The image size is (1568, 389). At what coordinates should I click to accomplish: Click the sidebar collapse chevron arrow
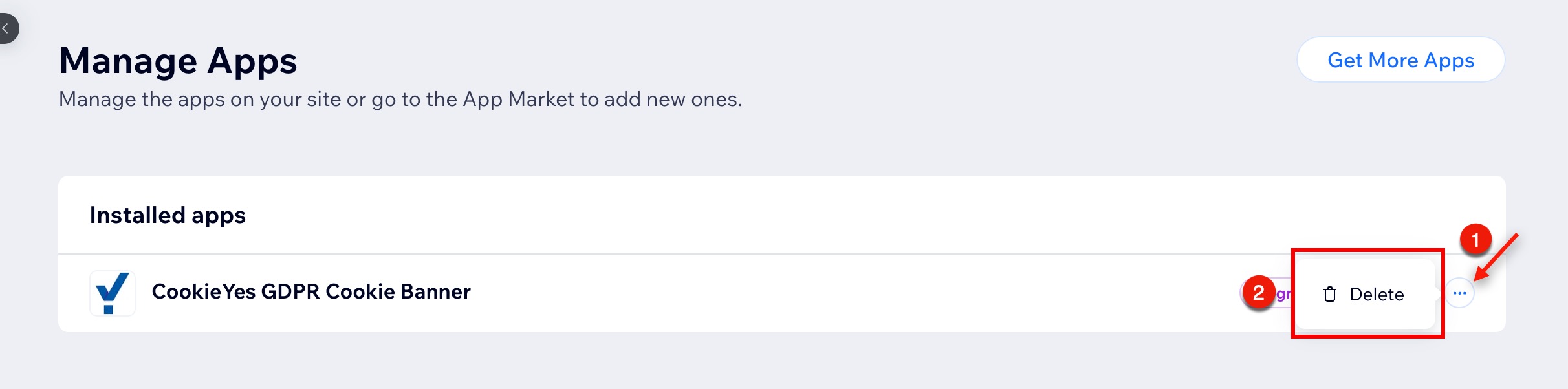point(6,28)
